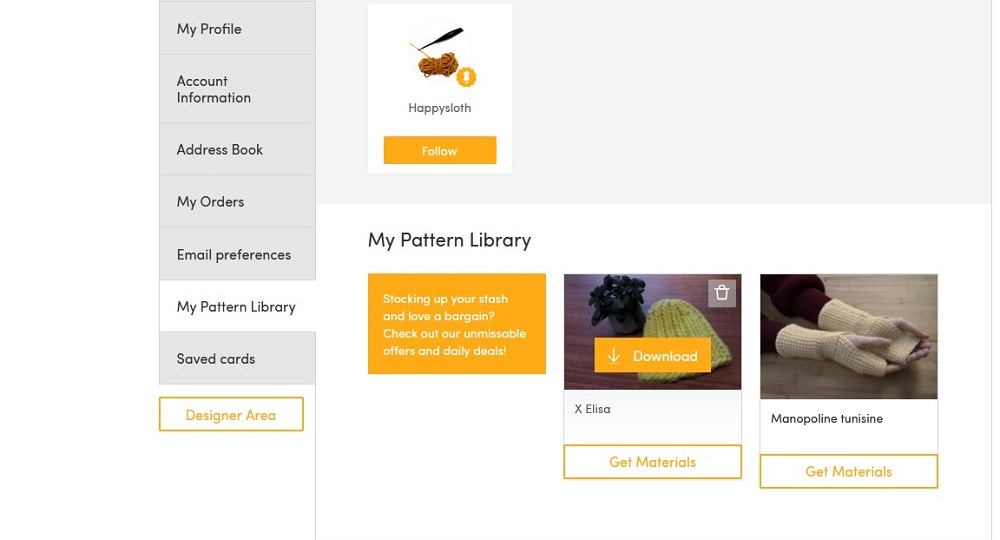The image size is (1000, 540).
Task: Follow the Happysloth user
Action: click(440, 150)
